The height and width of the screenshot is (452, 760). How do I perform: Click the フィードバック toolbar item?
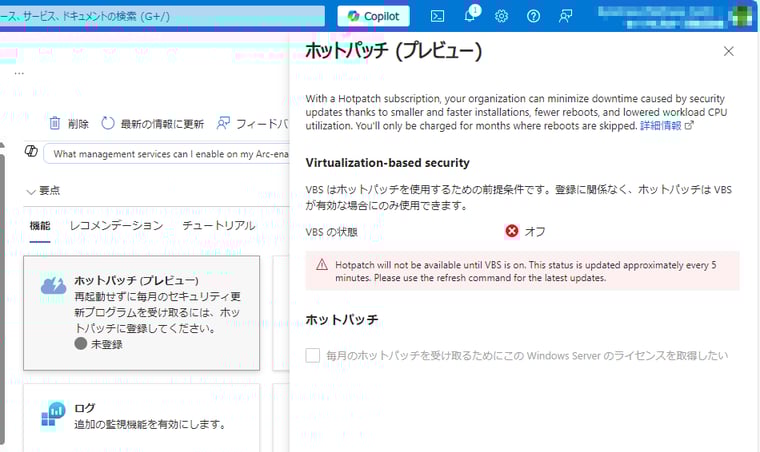point(252,124)
